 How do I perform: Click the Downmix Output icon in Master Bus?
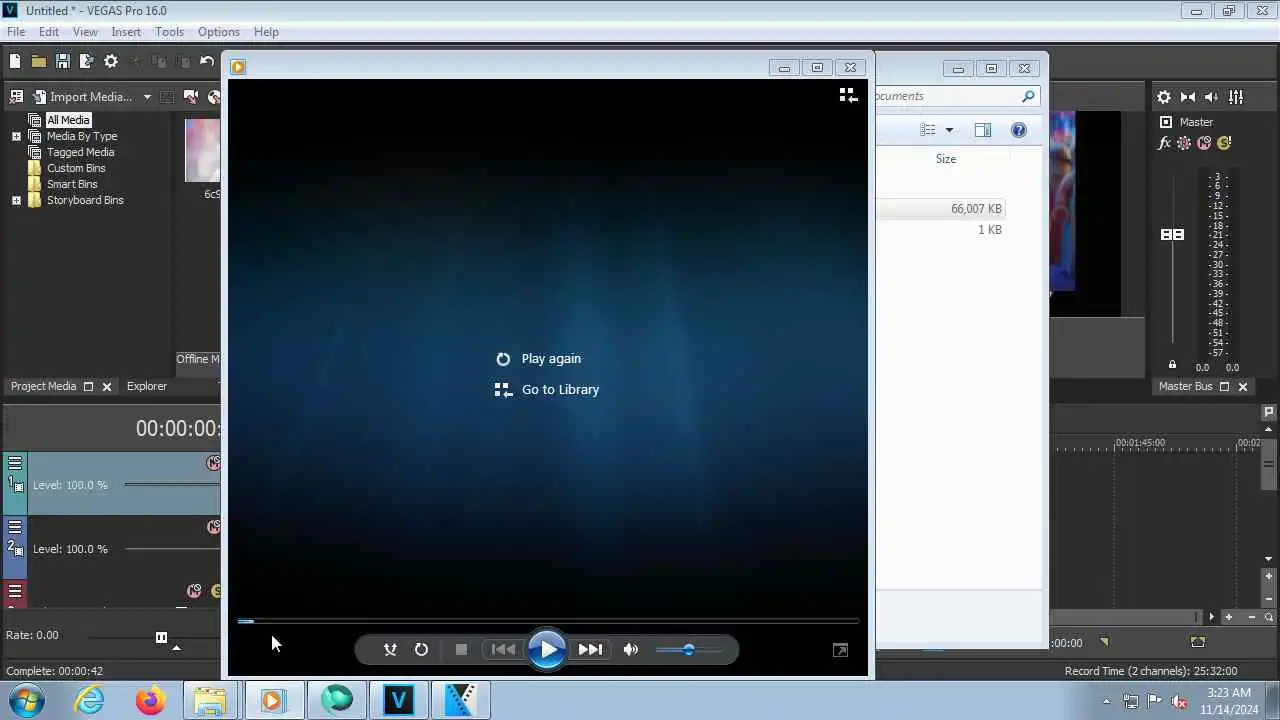tap(1188, 97)
